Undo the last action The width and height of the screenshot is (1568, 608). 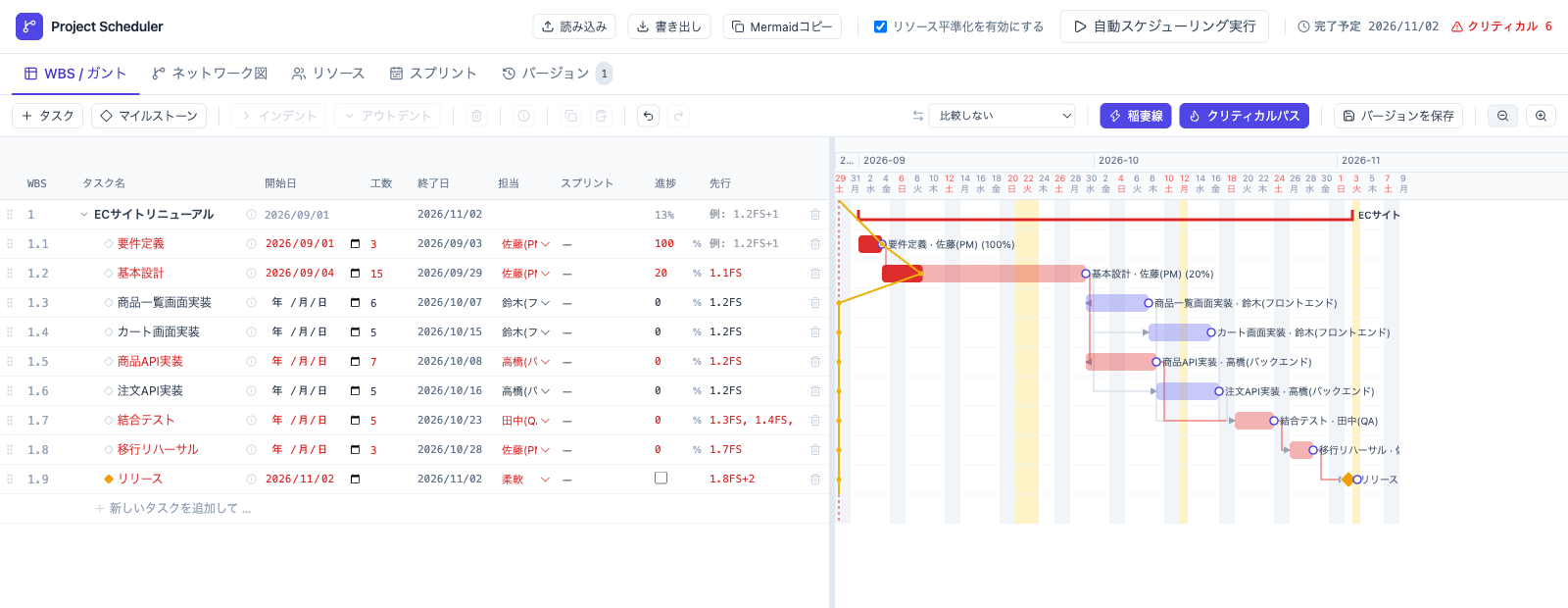[x=648, y=116]
